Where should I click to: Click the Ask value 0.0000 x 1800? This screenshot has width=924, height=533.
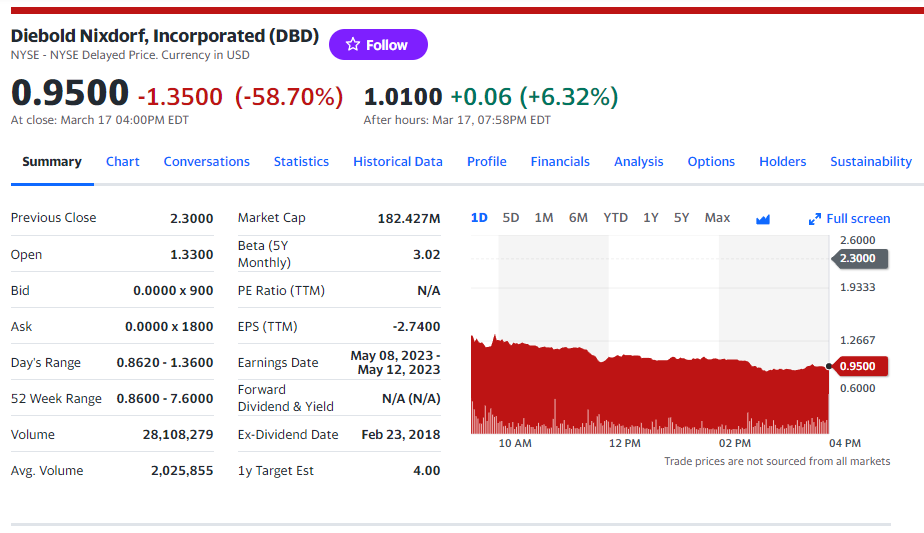(169, 327)
